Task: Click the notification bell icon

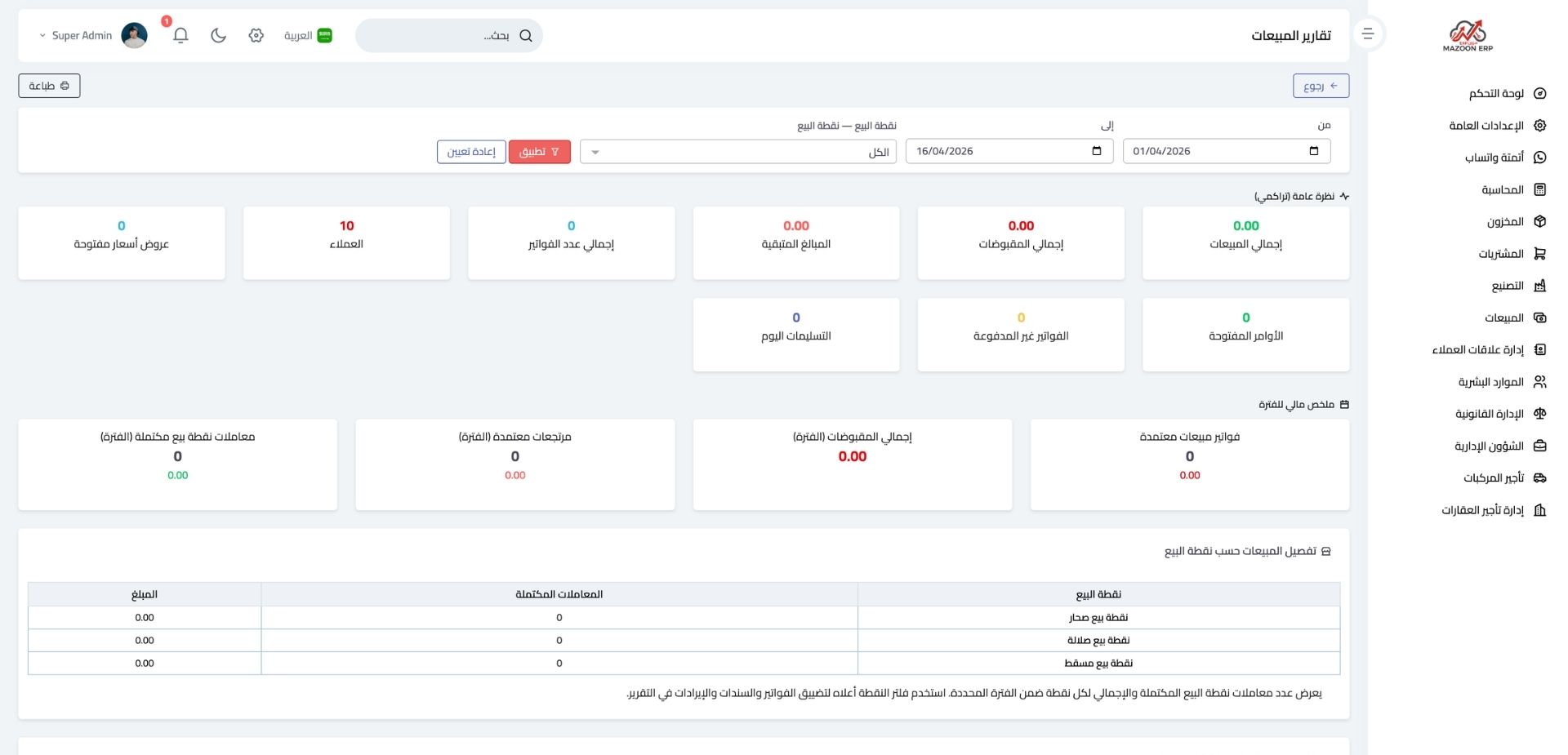Action: [x=180, y=35]
